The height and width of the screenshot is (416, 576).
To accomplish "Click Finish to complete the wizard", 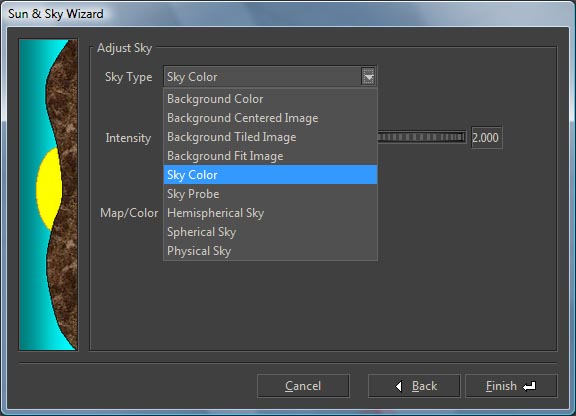I will click(x=511, y=386).
